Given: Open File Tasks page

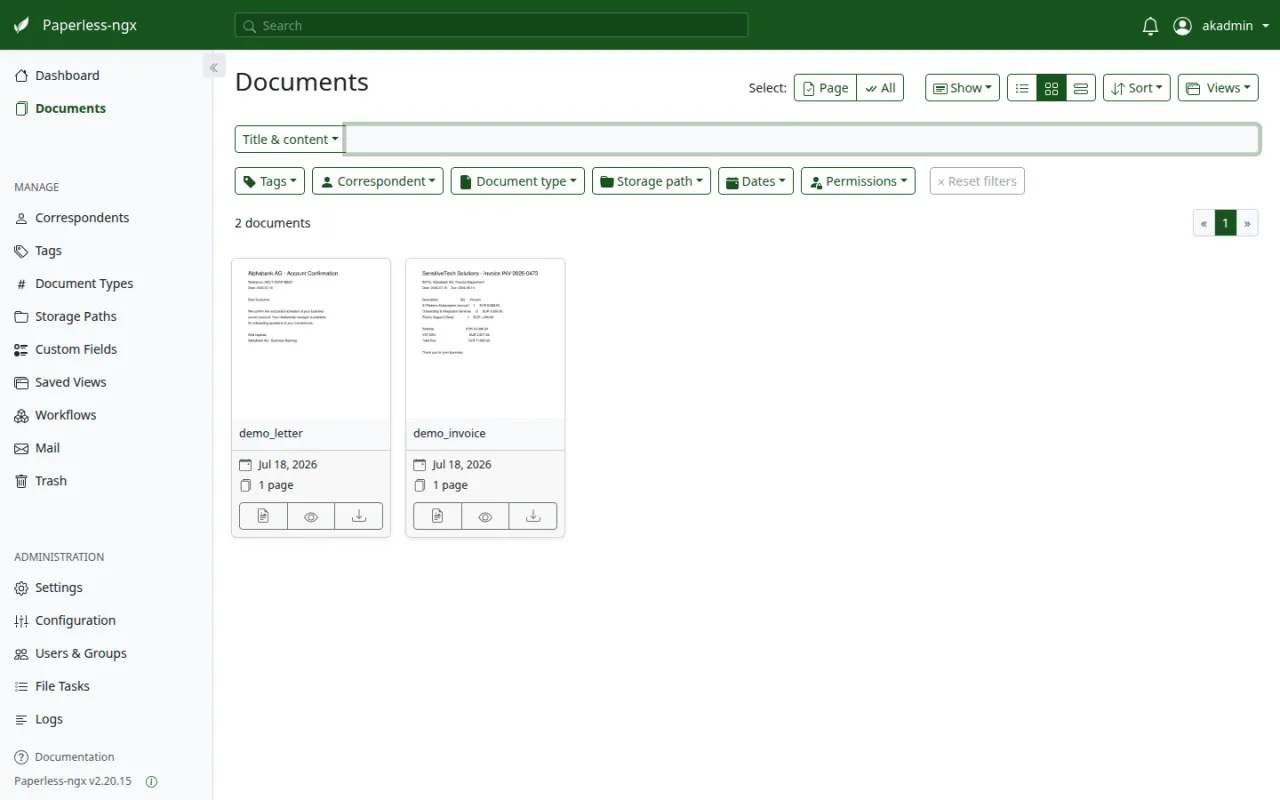Looking at the screenshot, I should tap(62, 687).
